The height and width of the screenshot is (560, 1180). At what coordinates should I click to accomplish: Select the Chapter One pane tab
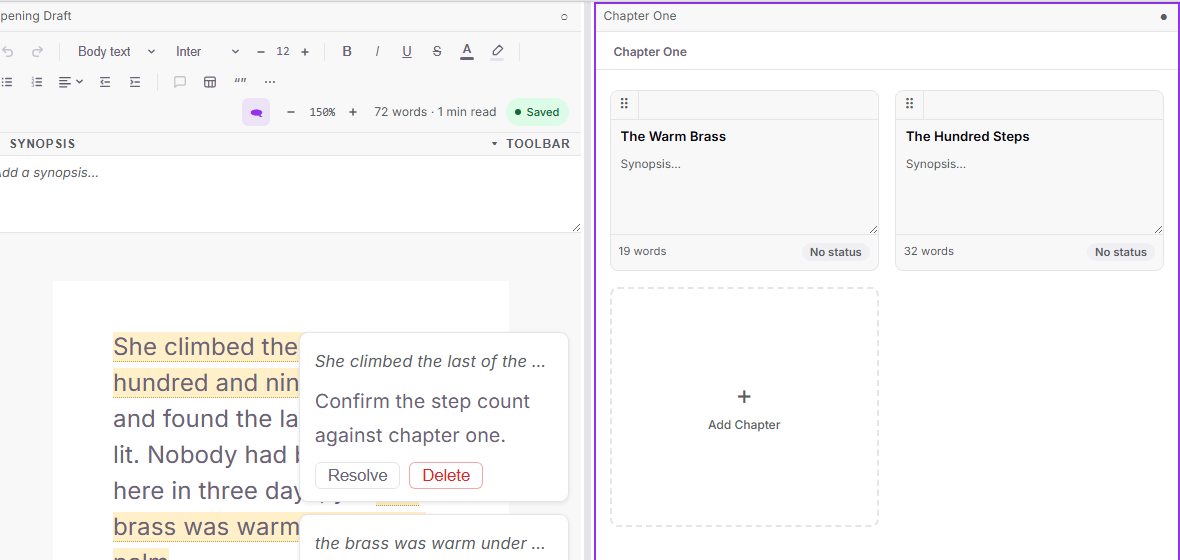640,16
